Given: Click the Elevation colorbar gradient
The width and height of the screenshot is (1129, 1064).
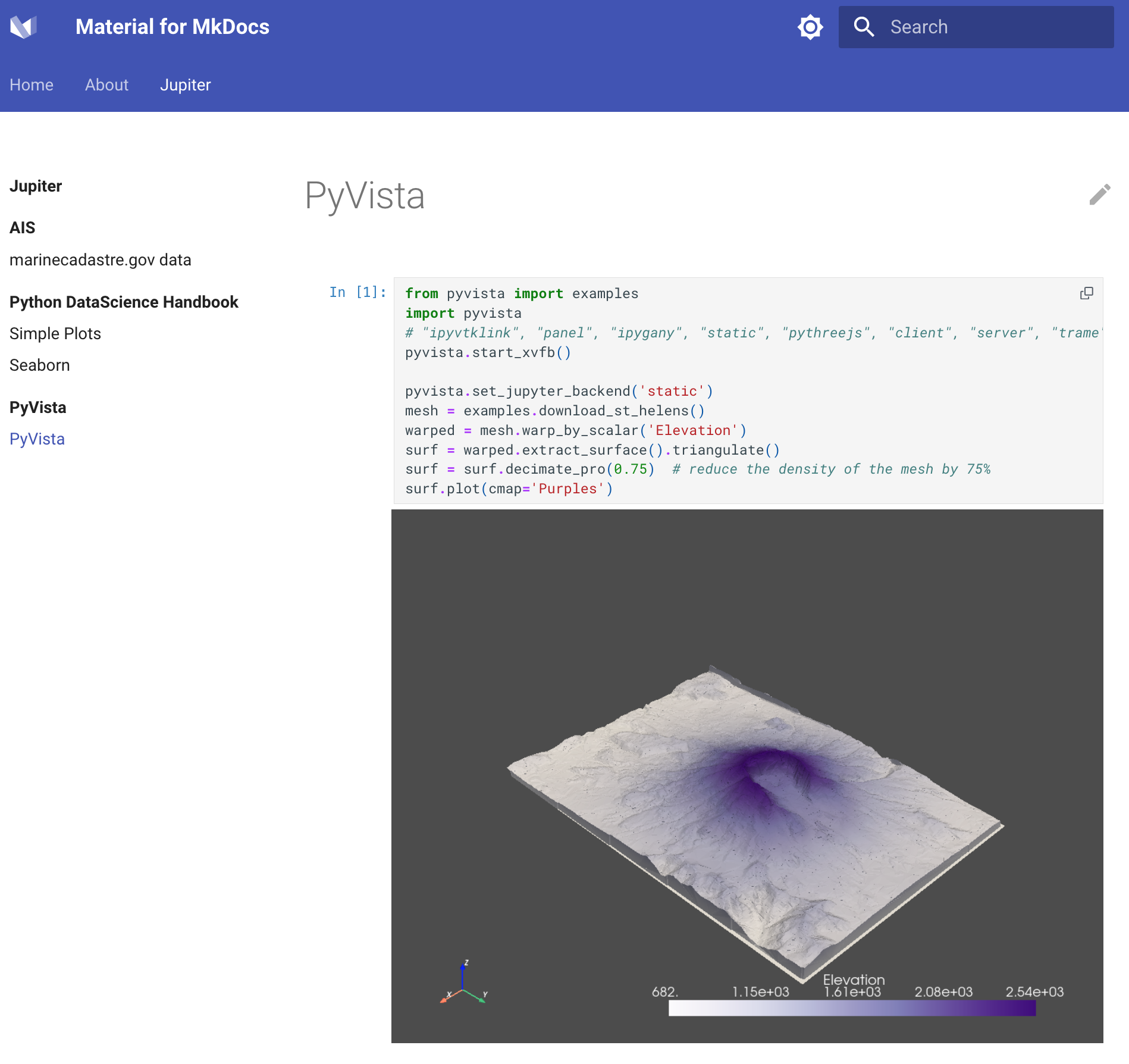Looking at the screenshot, I should (852, 1007).
